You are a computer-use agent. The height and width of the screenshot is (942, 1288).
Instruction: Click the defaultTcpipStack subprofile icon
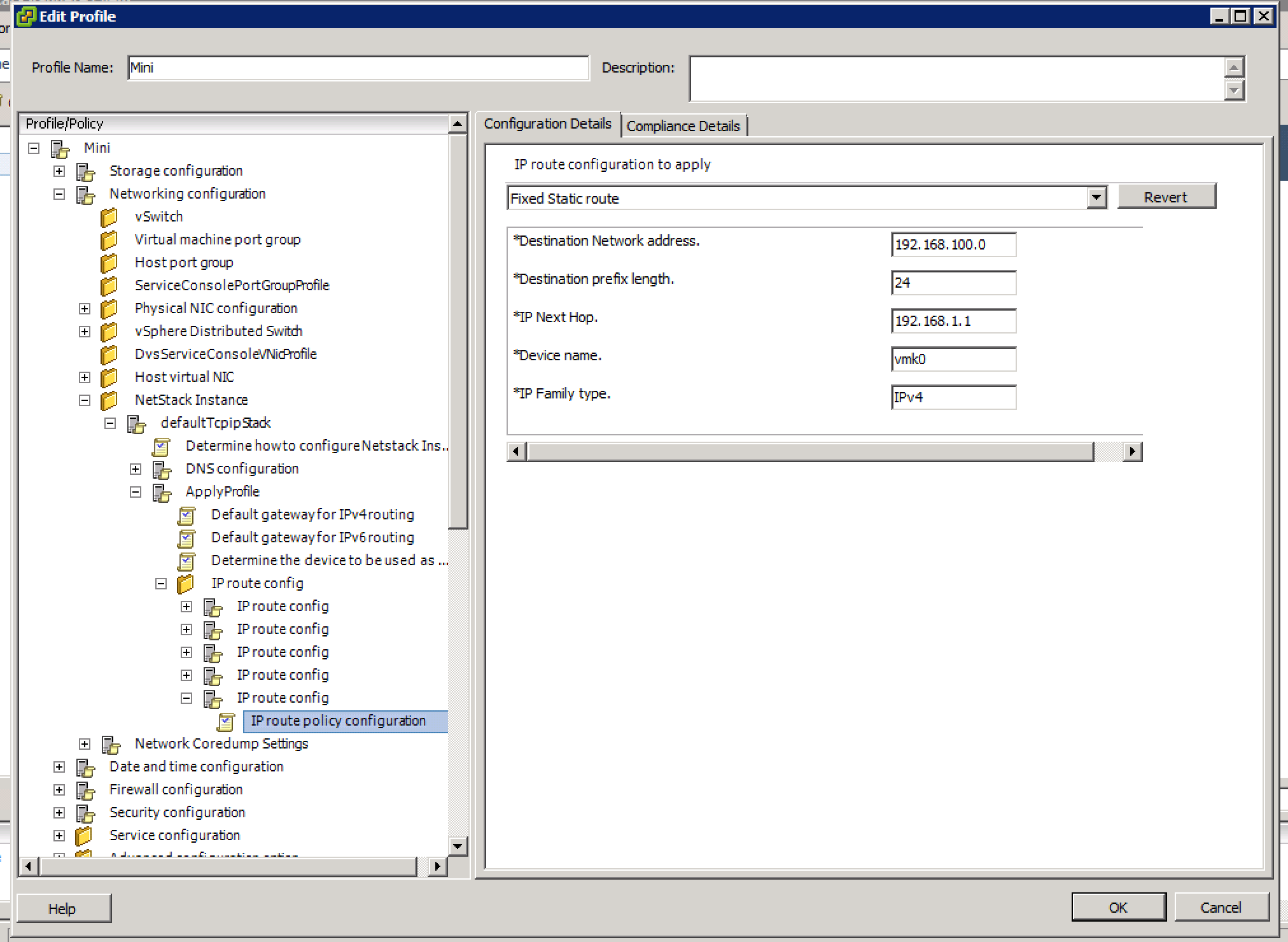point(136,423)
